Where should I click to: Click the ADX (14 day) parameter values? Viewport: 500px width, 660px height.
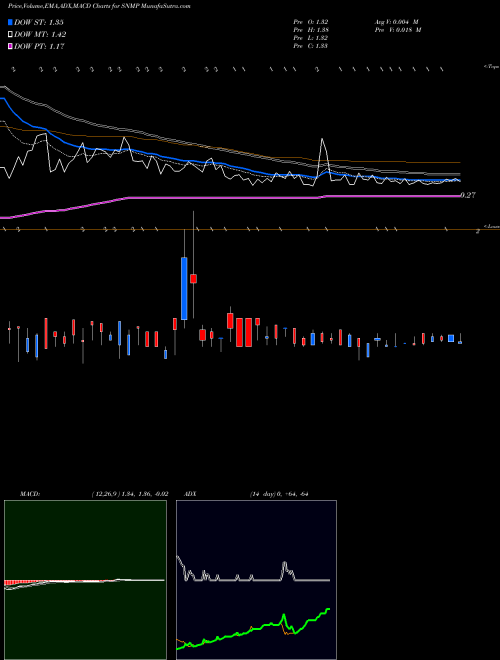(x=279, y=494)
